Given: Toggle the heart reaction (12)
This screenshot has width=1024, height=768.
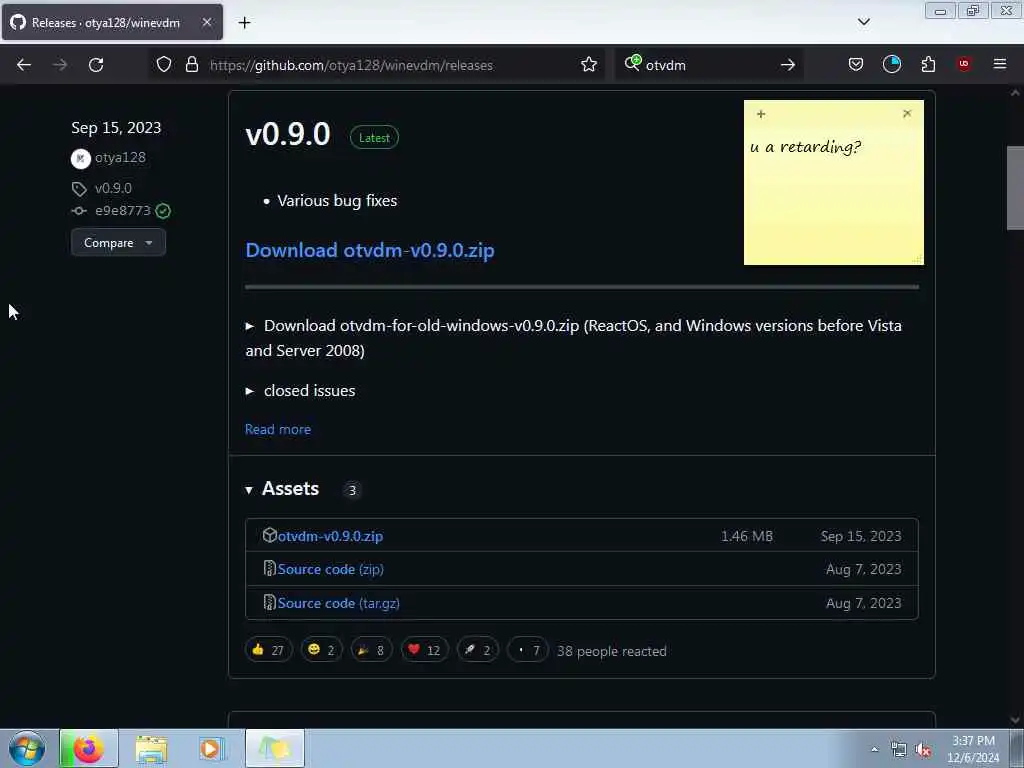Looking at the screenshot, I should tap(424, 650).
